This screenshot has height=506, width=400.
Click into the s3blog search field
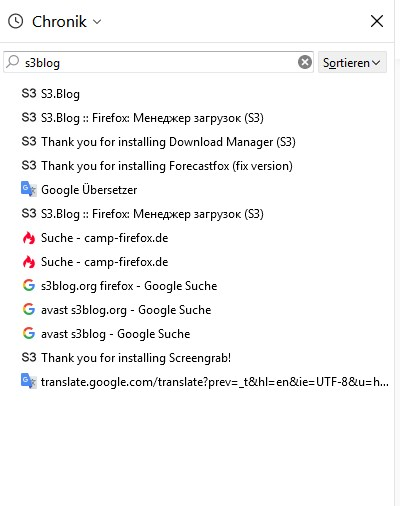coord(158,62)
